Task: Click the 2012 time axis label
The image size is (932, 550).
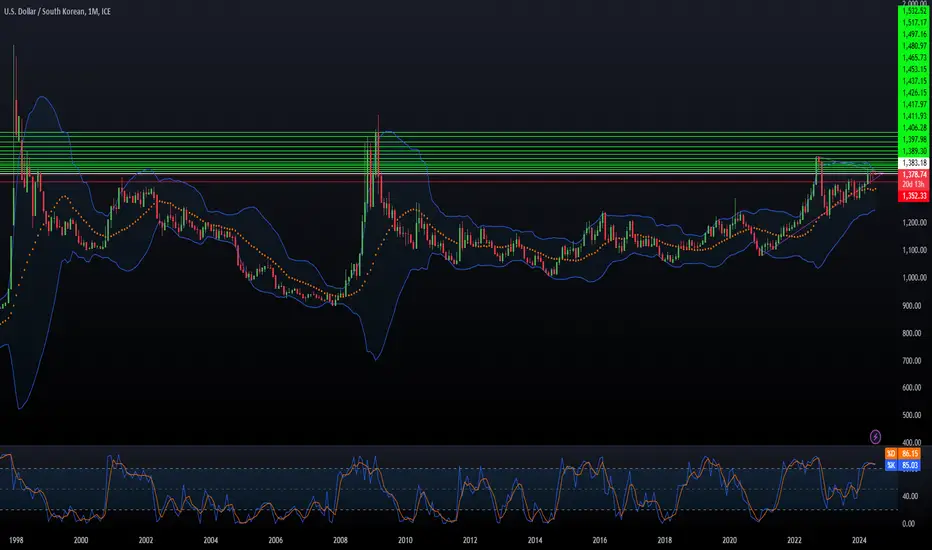Action: 470,540
